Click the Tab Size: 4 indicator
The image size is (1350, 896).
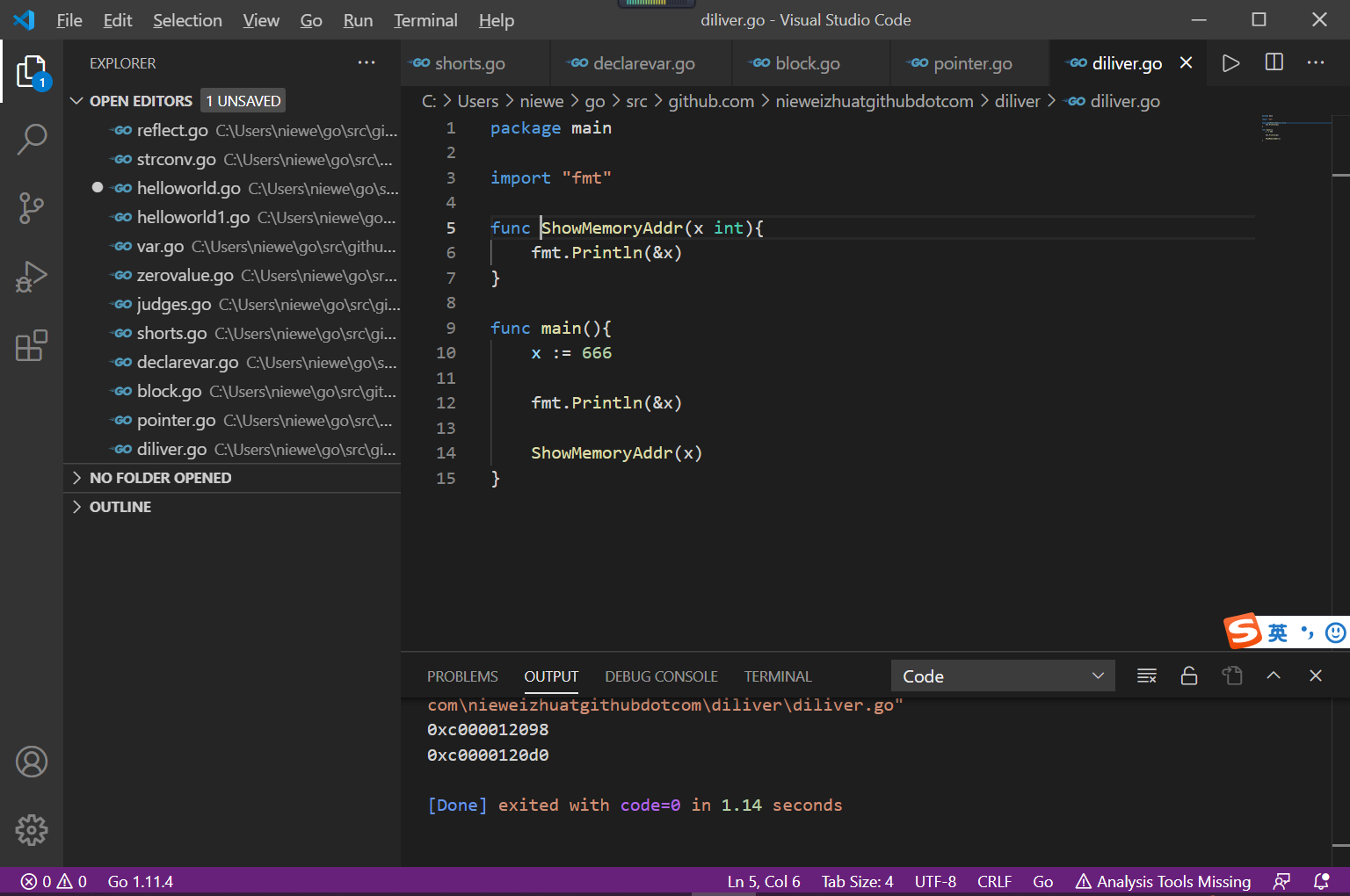point(857,881)
